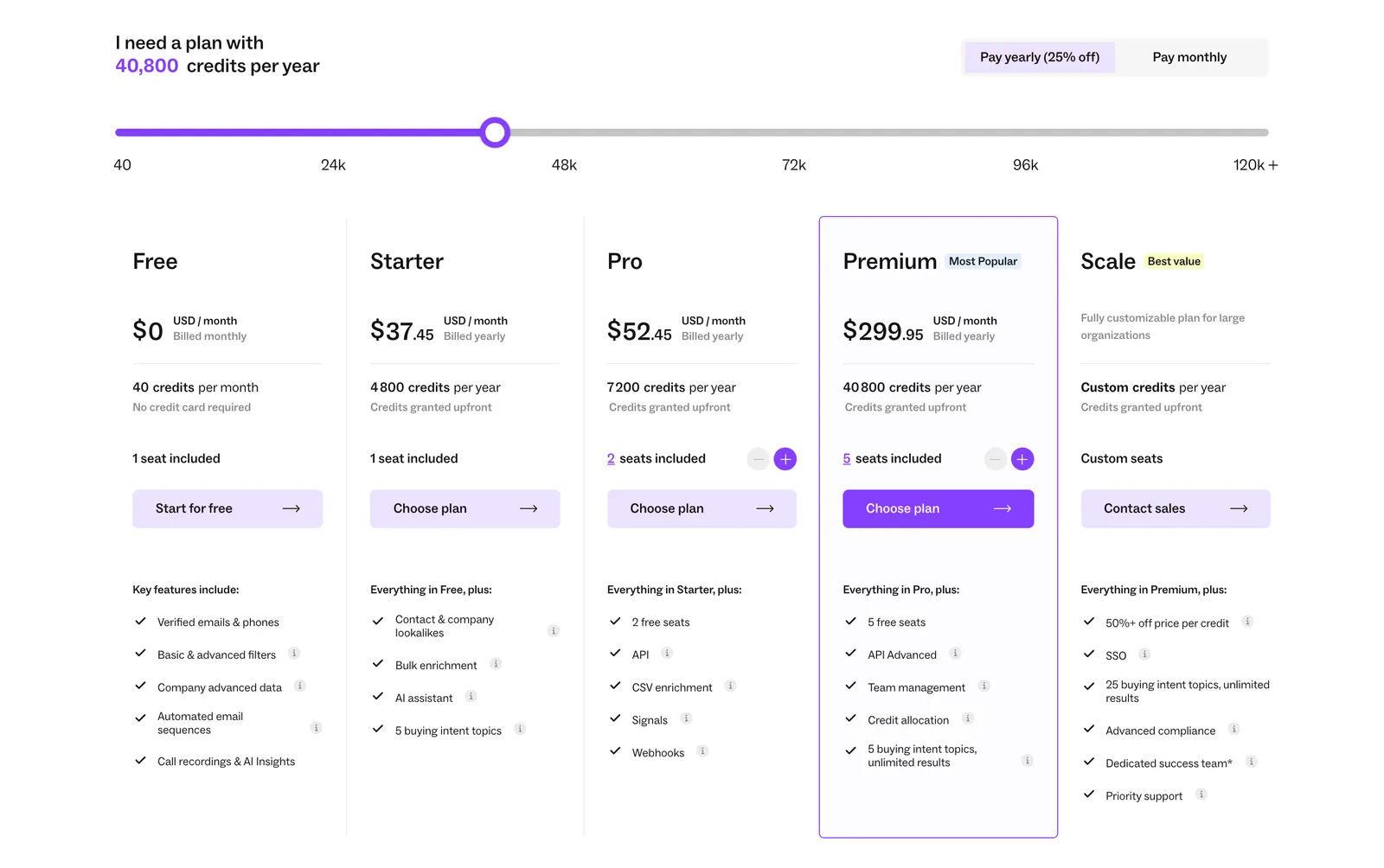This screenshot has width=1384, height=868.
Task: Open info icon for SSO
Action: coord(1144,654)
